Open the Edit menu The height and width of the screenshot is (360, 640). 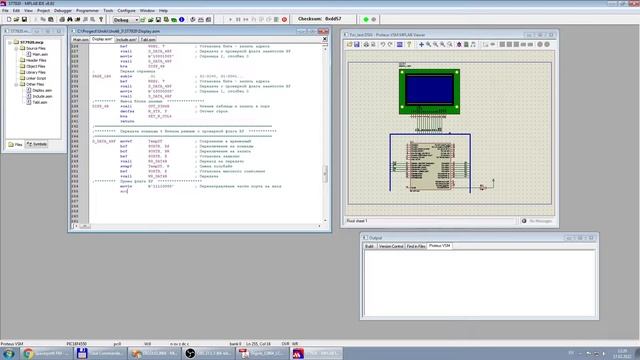[x=16, y=11]
